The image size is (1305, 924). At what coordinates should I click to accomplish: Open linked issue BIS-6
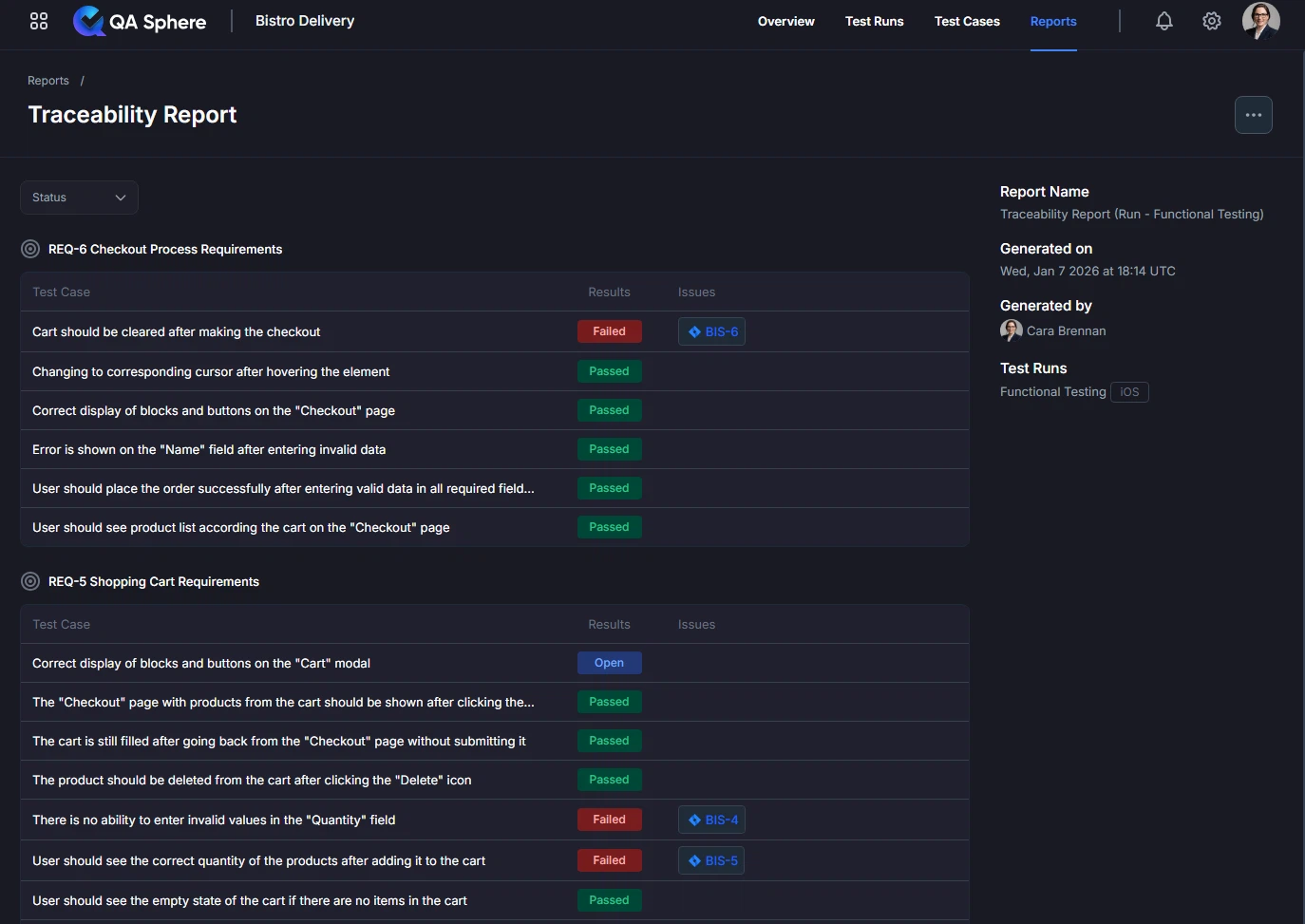[711, 331]
